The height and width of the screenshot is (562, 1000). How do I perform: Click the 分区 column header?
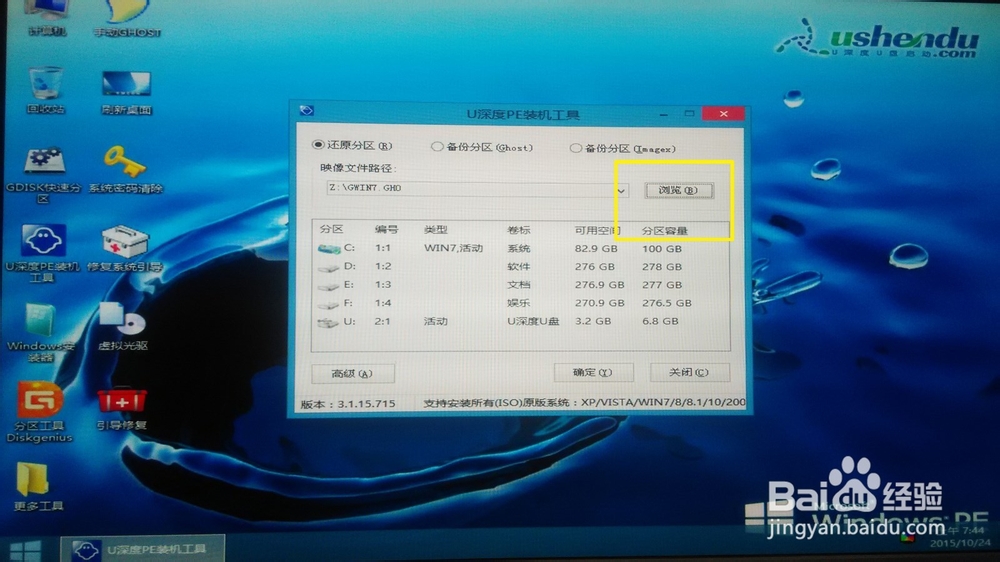coord(332,229)
